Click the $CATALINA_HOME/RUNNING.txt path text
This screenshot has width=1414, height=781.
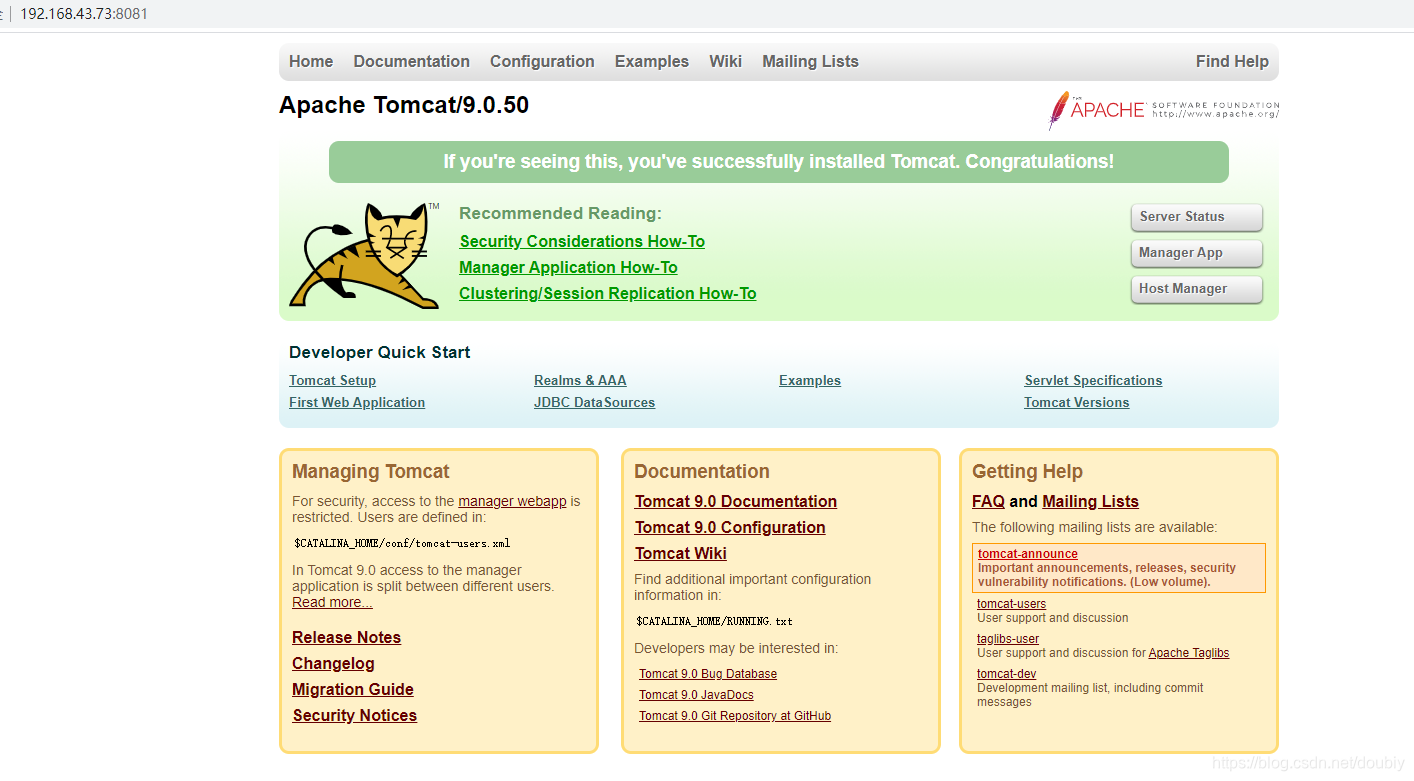714,621
